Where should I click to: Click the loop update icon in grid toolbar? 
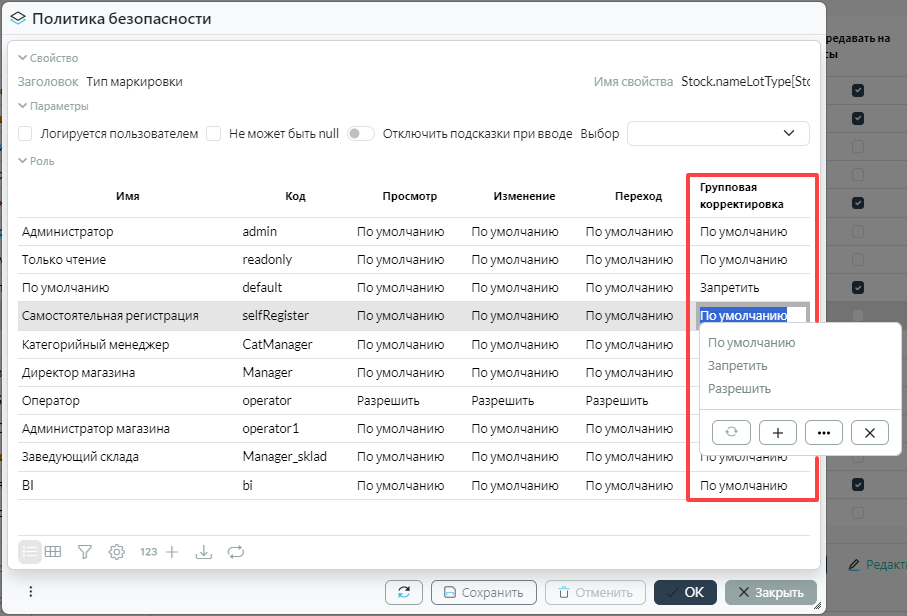(236, 551)
